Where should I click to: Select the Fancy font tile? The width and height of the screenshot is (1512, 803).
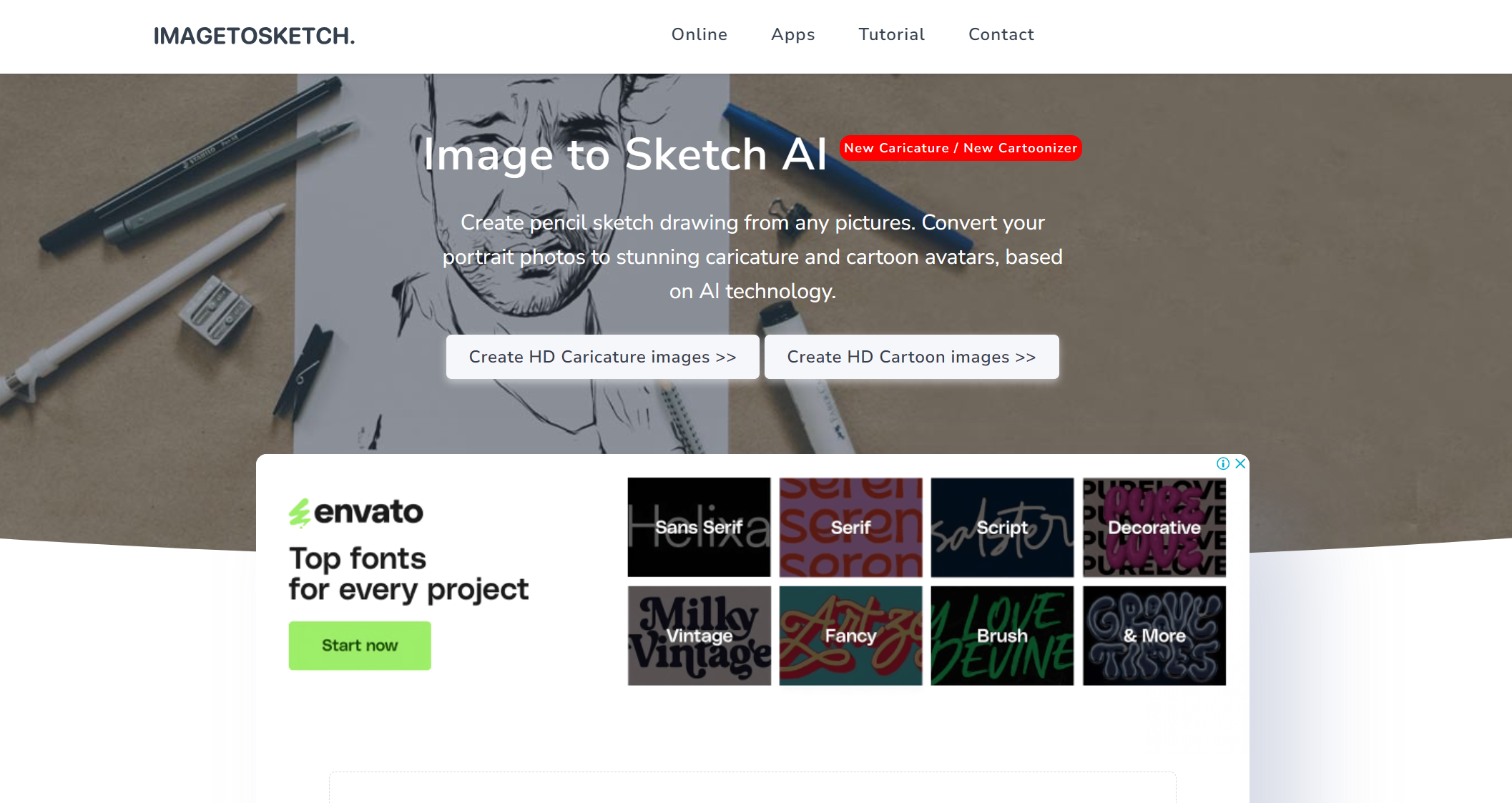click(x=850, y=636)
